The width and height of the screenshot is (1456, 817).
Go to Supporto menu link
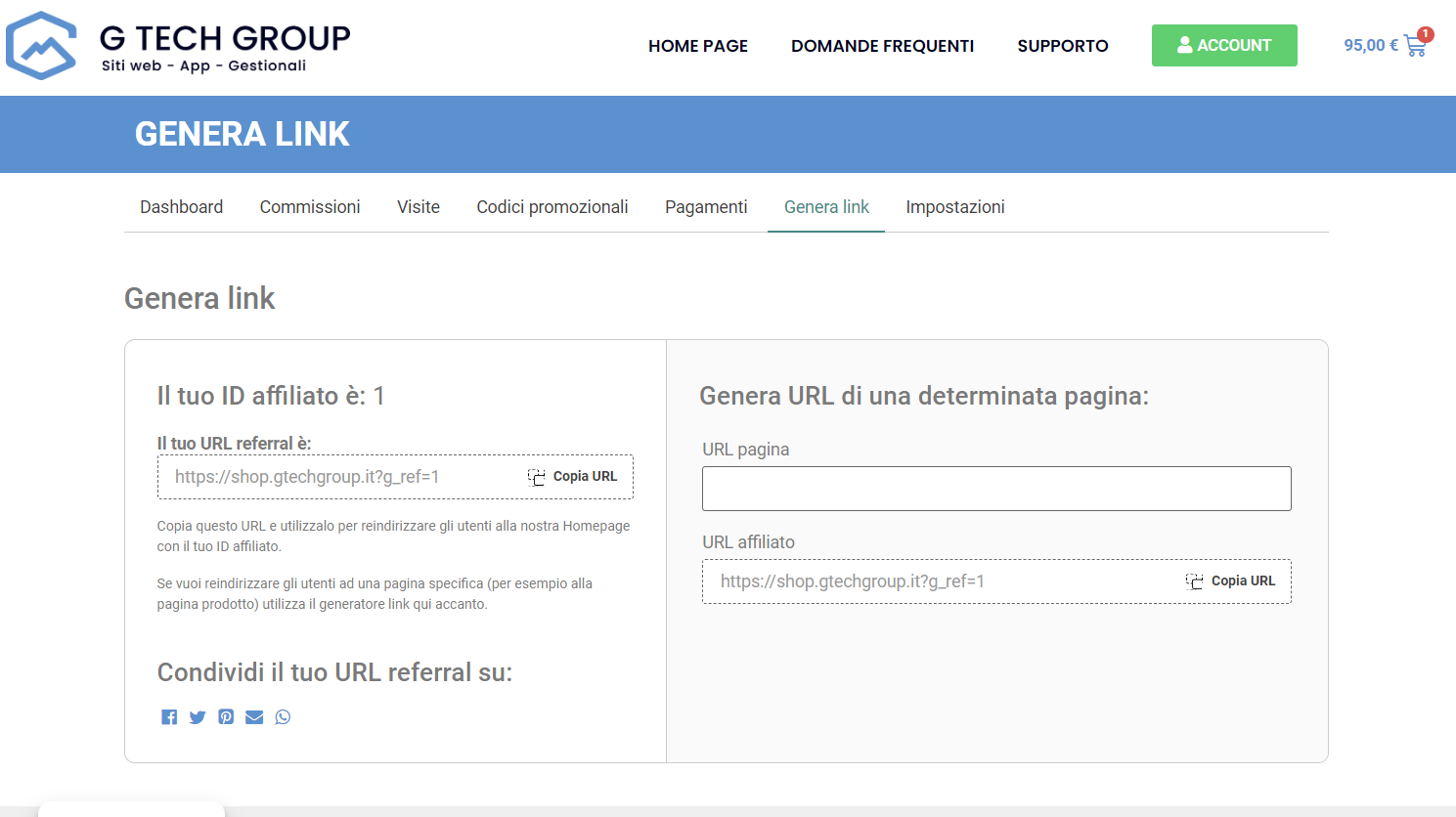point(1063,46)
